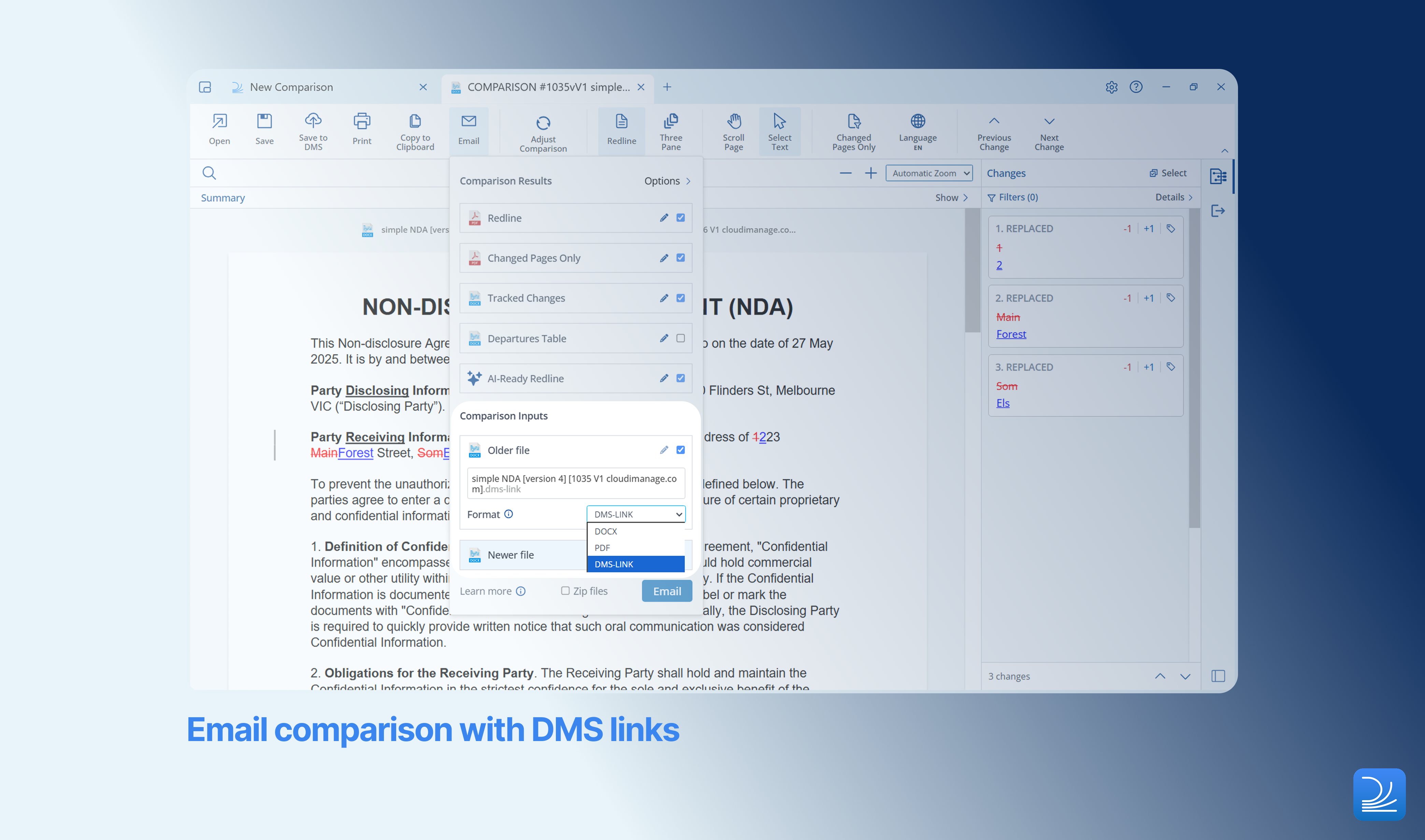Choose DMS-LINK from format list
Screen dimensions: 1425x840
[636, 564]
